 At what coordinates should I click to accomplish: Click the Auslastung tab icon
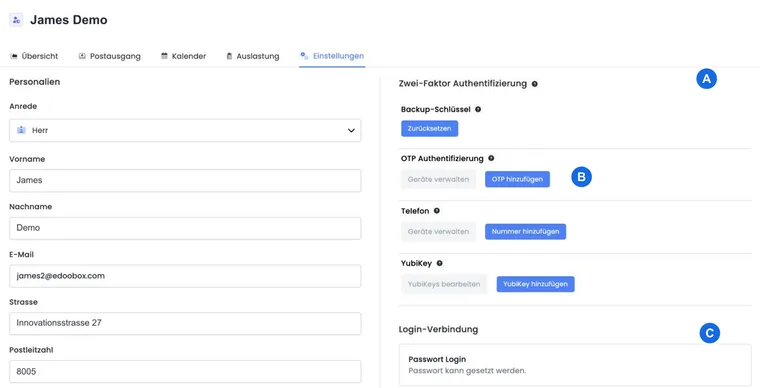pyautogui.click(x=229, y=56)
